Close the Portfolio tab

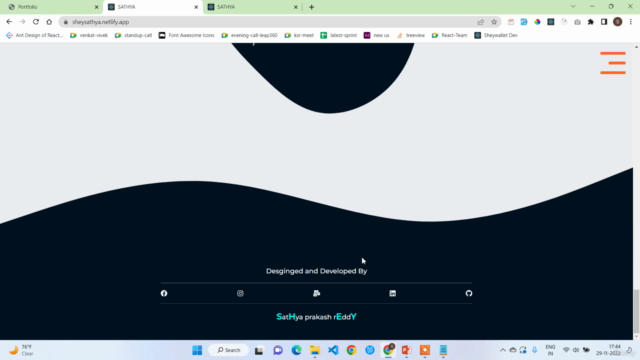coord(96,7)
